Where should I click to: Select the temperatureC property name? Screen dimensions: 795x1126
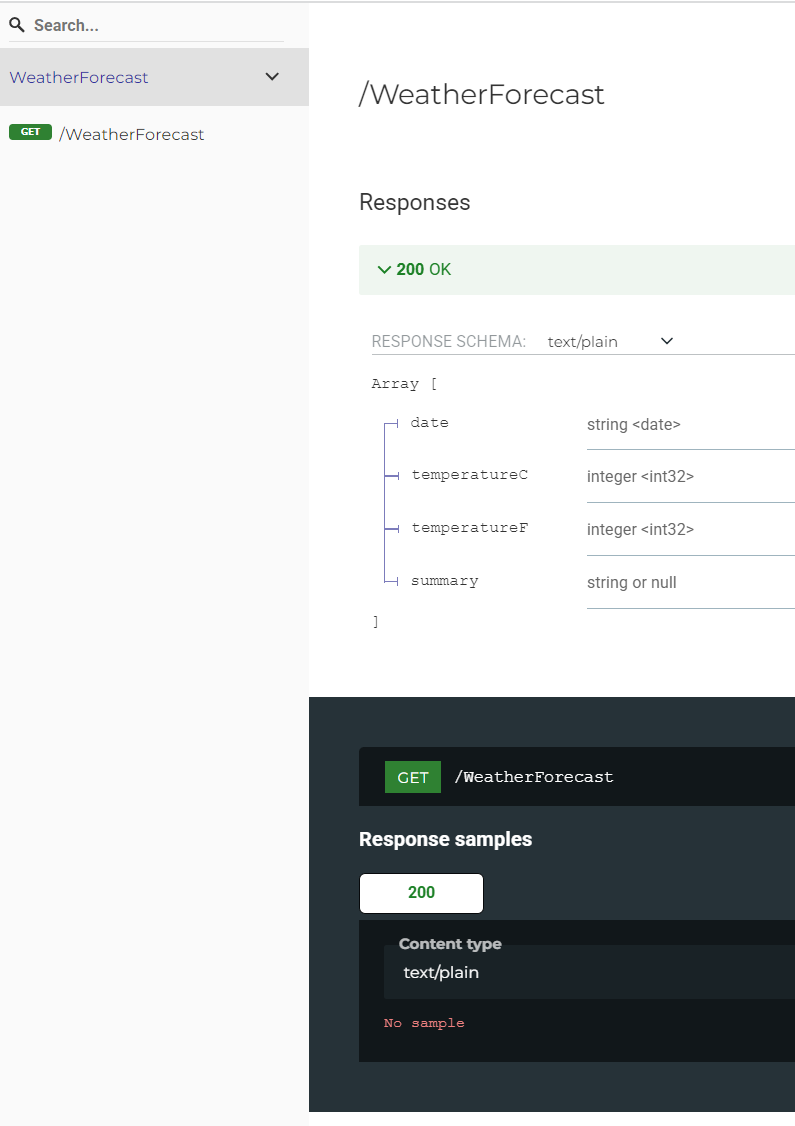coord(470,475)
